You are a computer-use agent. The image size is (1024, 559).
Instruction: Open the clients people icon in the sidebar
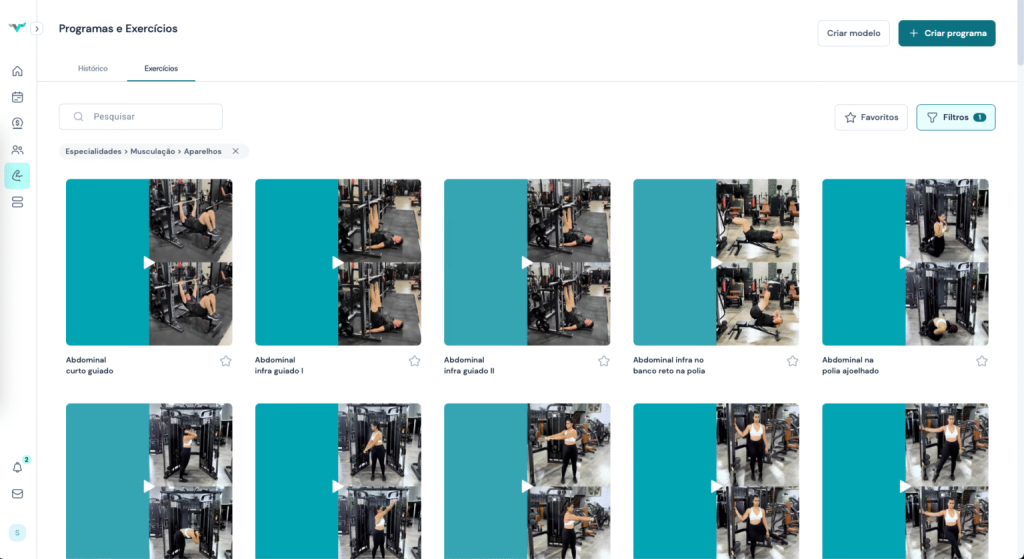(17, 150)
